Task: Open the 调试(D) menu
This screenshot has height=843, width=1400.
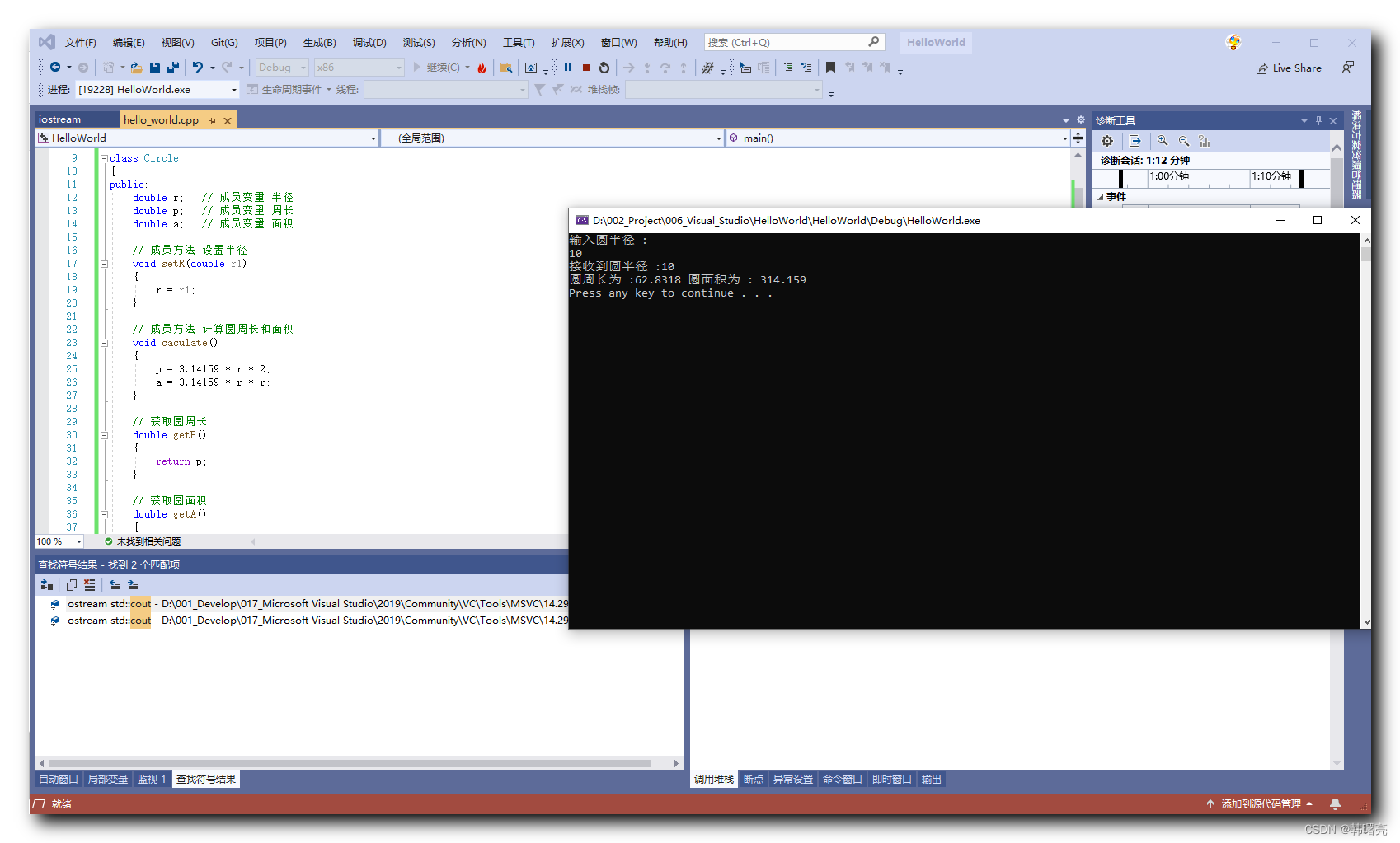Action: click(369, 43)
